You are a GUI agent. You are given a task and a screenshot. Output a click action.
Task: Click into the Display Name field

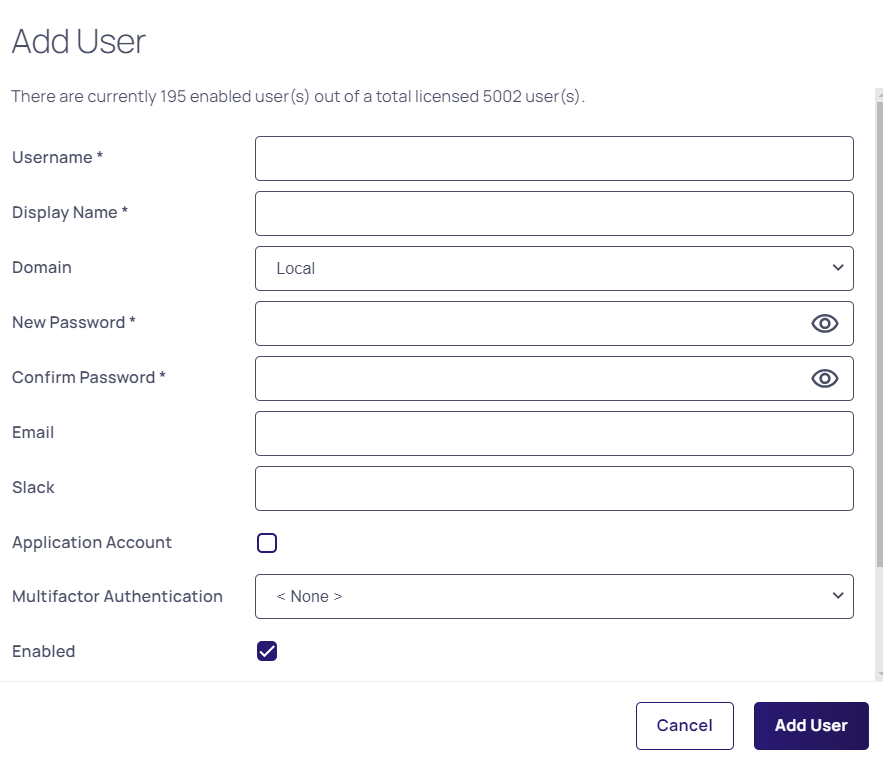coord(554,213)
